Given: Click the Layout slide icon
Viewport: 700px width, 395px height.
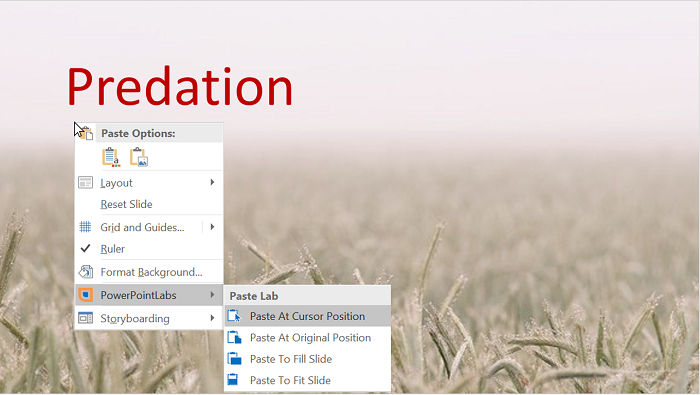Looking at the screenshot, I should click(x=85, y=183).
